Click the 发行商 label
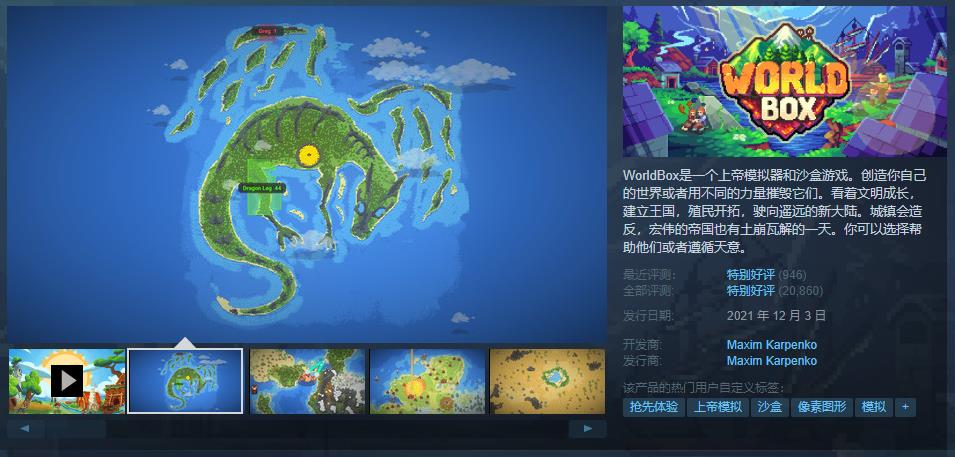955x457 pixels. pyautogui.click(x=643, y=361)
